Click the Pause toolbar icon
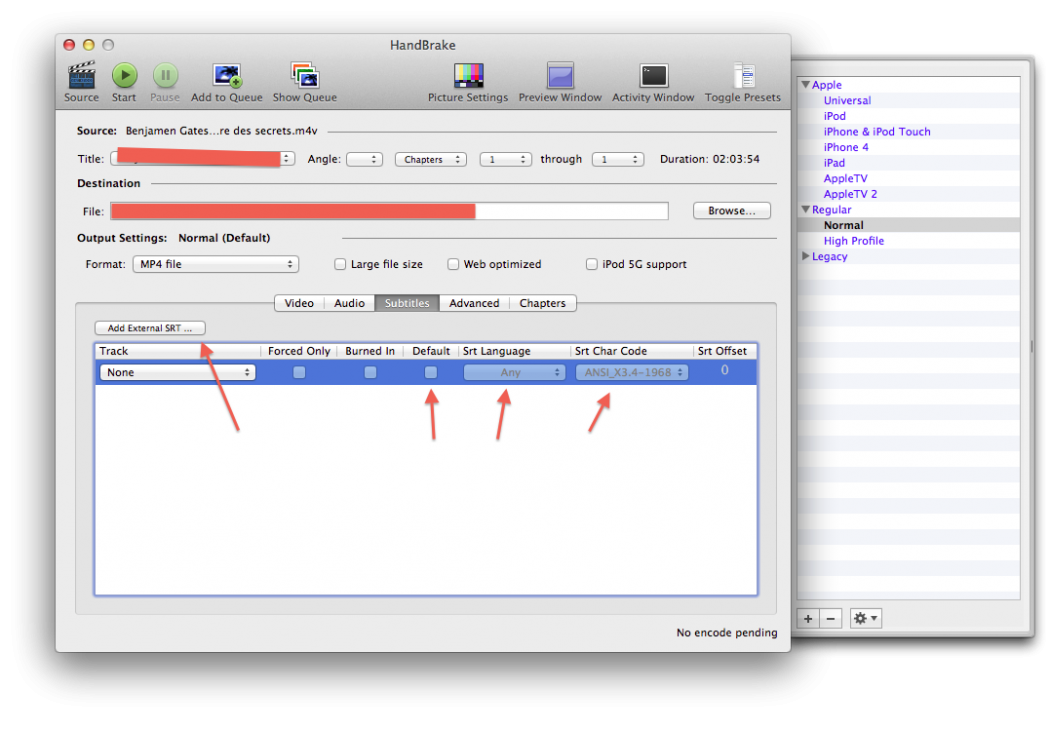 [165, 76]
